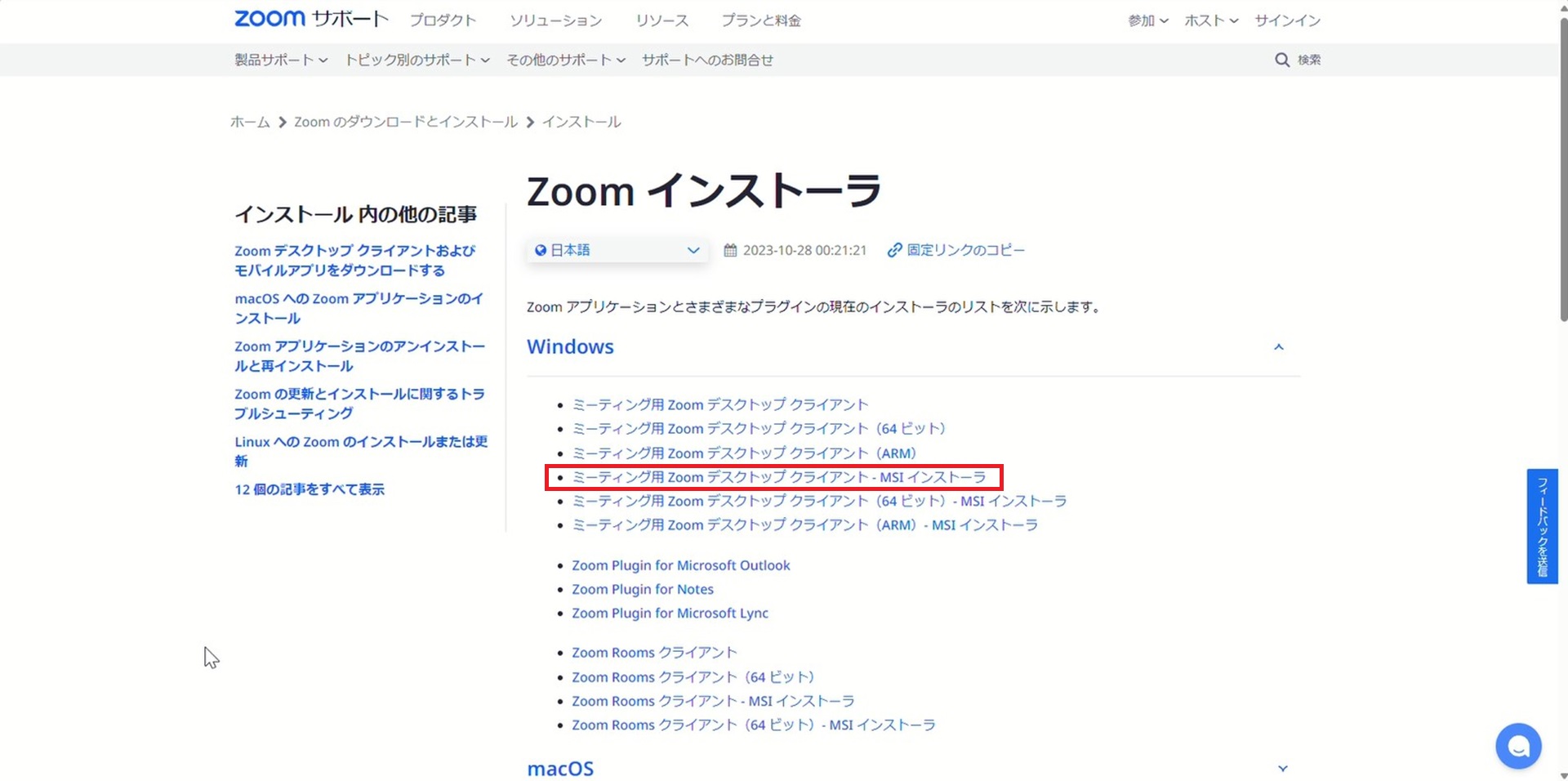The image size is (1568, 781).
Task: Click the フィードバックを送信 side button
Action: point(1542,526)
